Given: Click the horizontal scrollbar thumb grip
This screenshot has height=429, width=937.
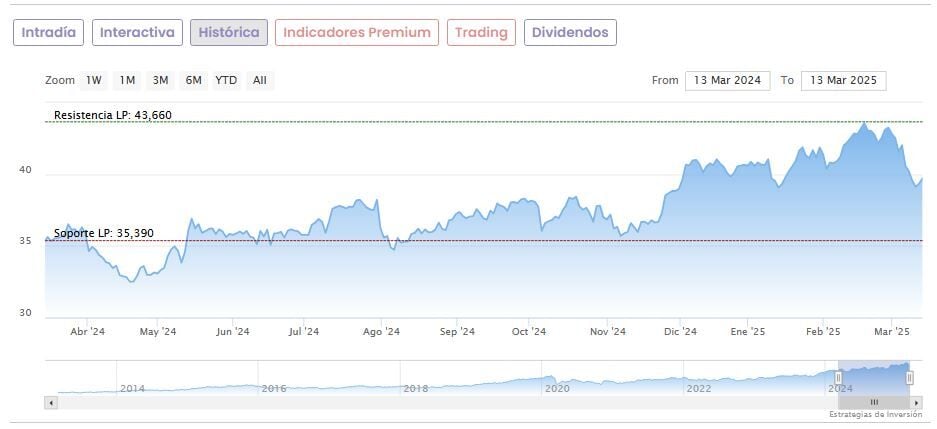Looking at the screenshot, I should [x=873, y=402].
